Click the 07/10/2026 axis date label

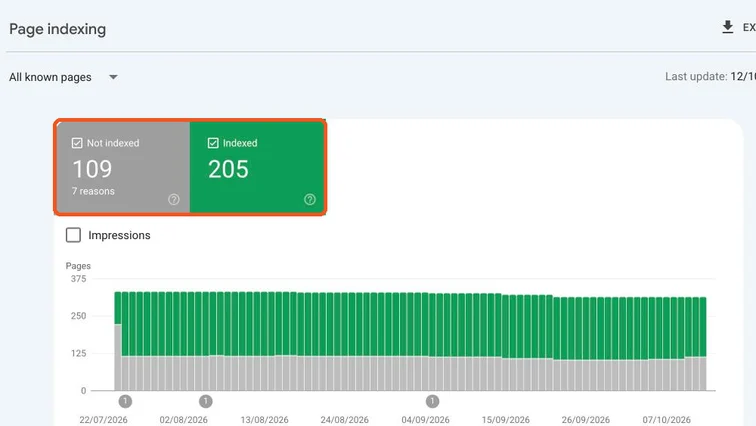(x=666, y=420)
